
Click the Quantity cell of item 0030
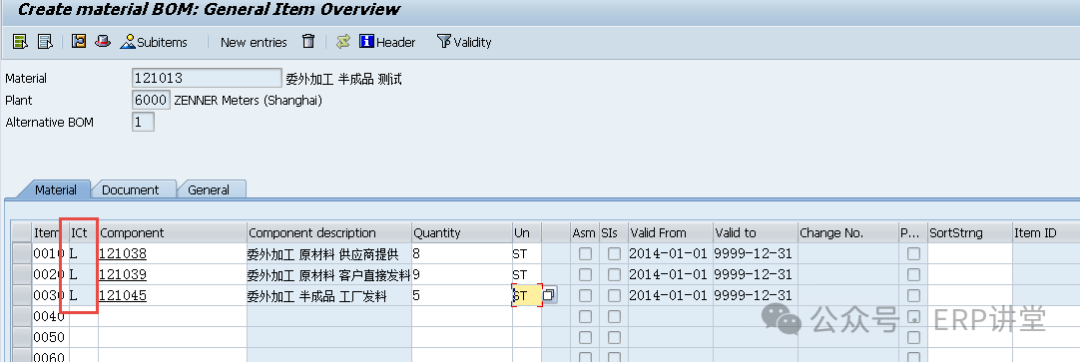(461, 296)
